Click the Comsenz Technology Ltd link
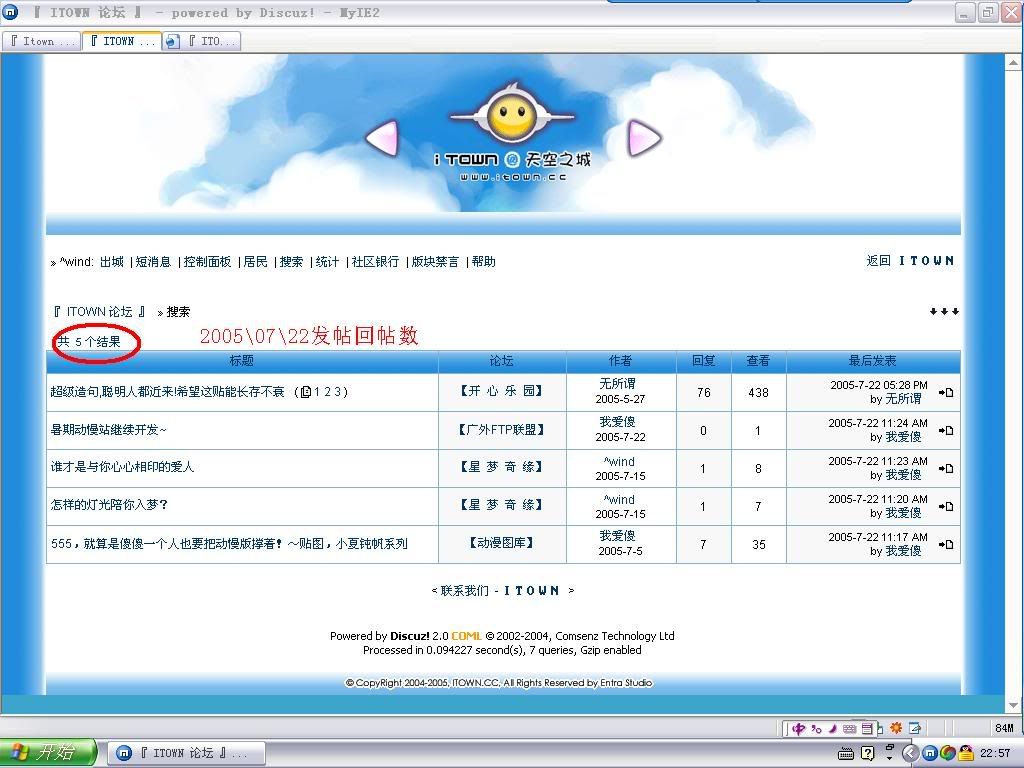This screenshot has width=1024, height=768. tap(615, 635)
